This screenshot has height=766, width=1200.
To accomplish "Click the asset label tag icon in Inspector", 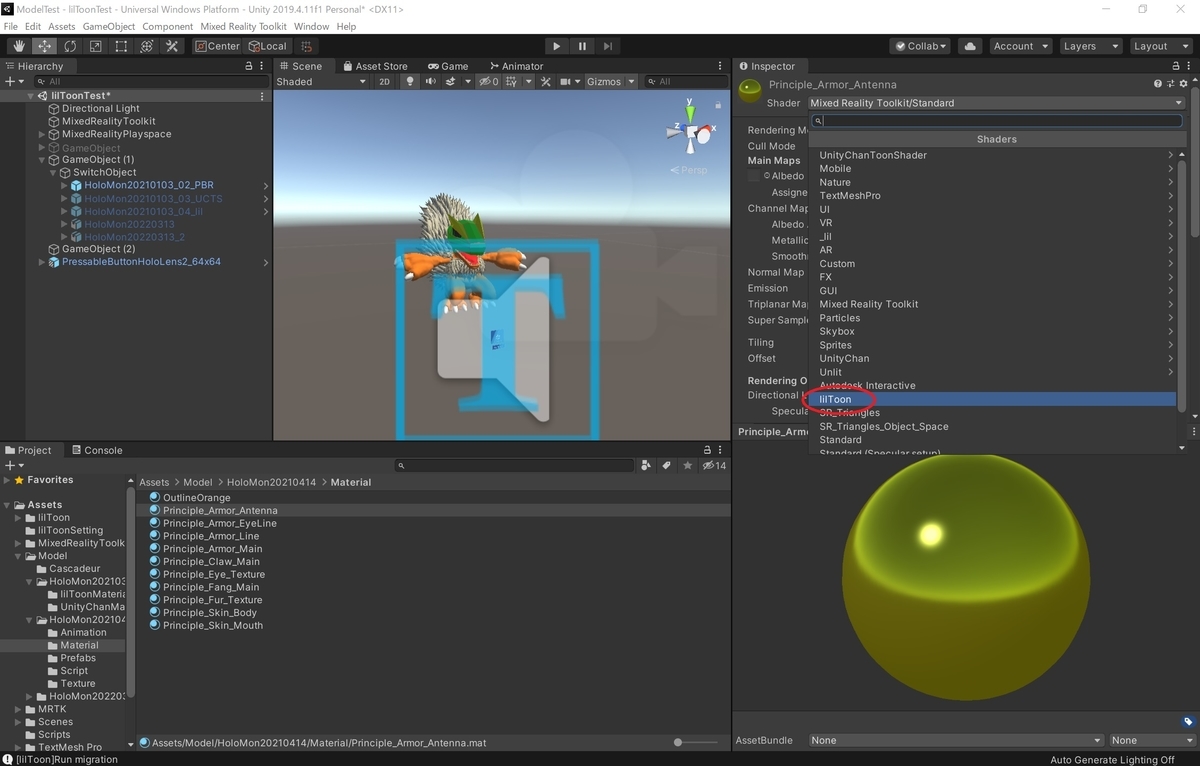I will click(x=1188, y=722).
